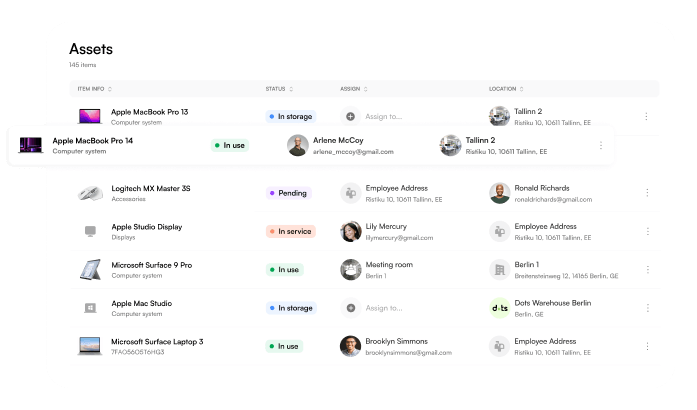The height and width of the screenshot is (410, 697).
Task: Click the Microsoft Surface 9 Pro image
Action: click(90, 269)
